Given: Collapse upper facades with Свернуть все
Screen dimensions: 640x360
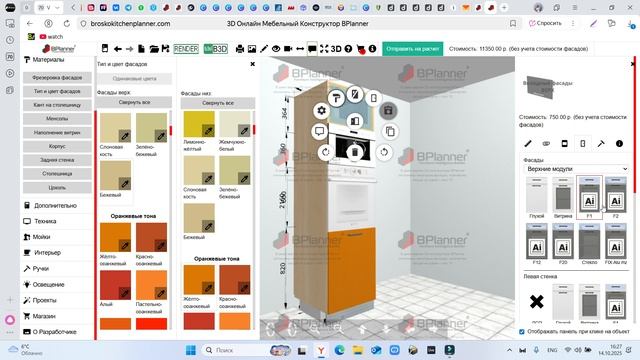Looking at the screenshot, I should [134, 102].
